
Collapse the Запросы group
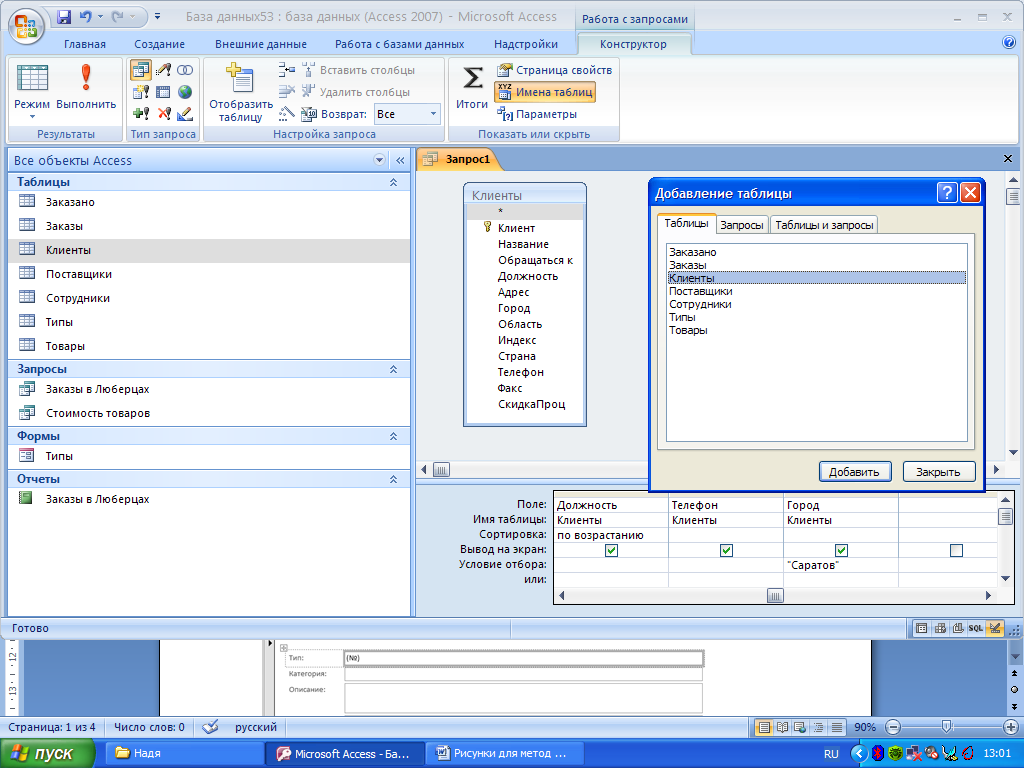coord(393,369)
